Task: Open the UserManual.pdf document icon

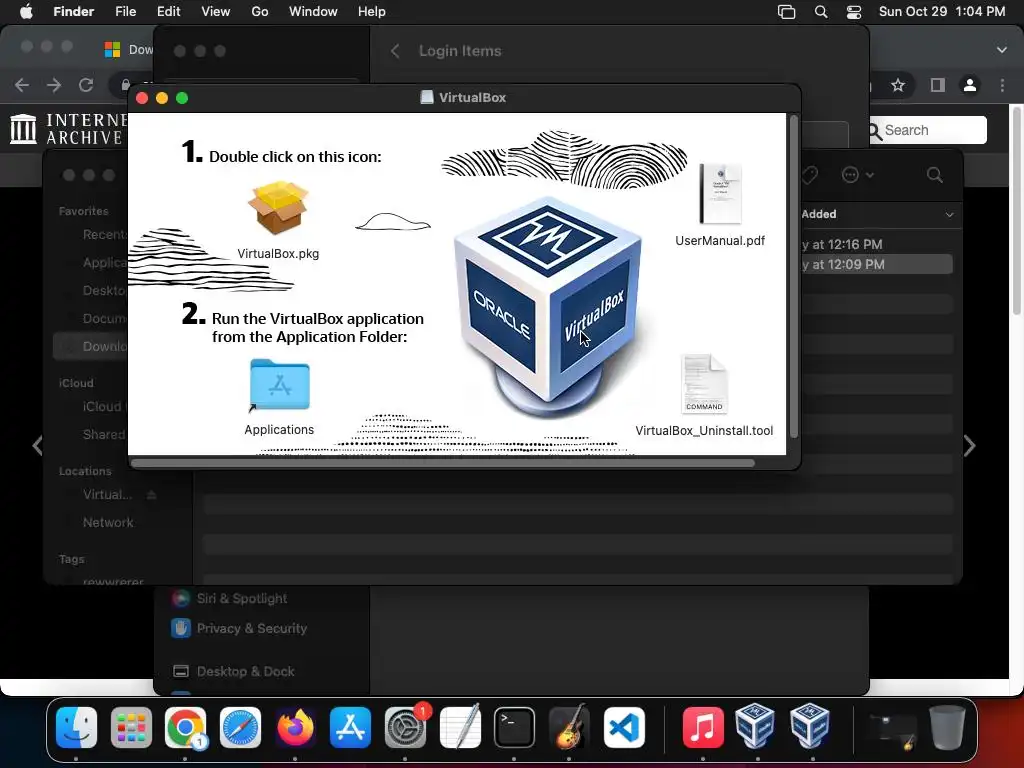Action: pos(720,194)
